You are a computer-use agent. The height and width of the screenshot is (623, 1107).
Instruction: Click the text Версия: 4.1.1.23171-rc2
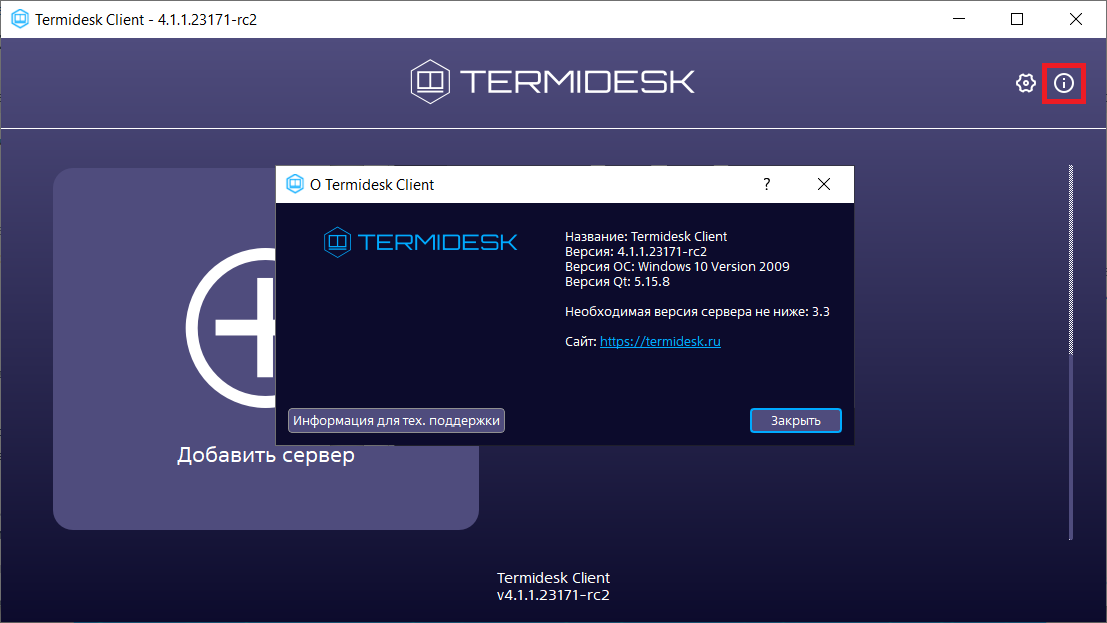tap(635, 251)
